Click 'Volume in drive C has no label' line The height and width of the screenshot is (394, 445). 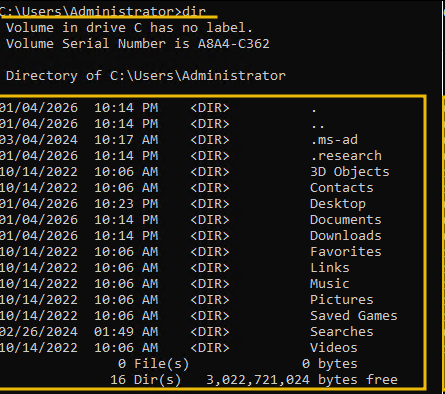(129, 28)
